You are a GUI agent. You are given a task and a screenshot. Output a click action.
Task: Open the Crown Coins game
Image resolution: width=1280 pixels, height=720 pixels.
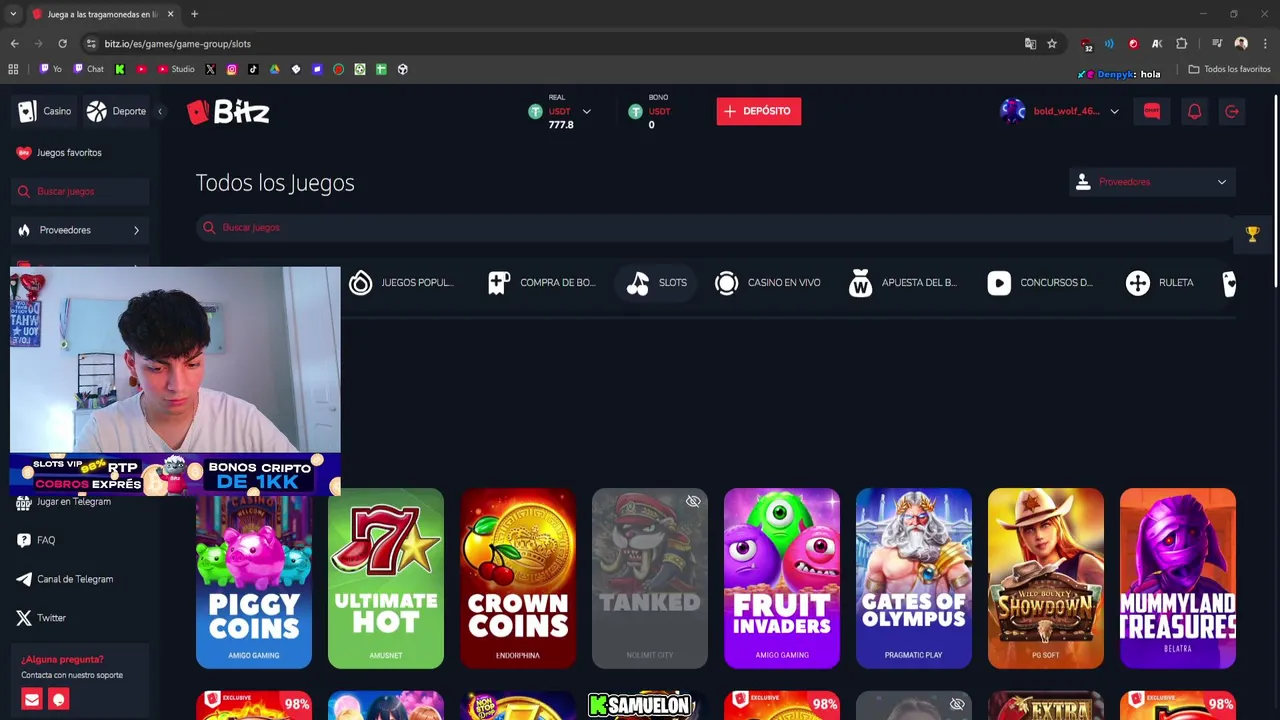518,578
